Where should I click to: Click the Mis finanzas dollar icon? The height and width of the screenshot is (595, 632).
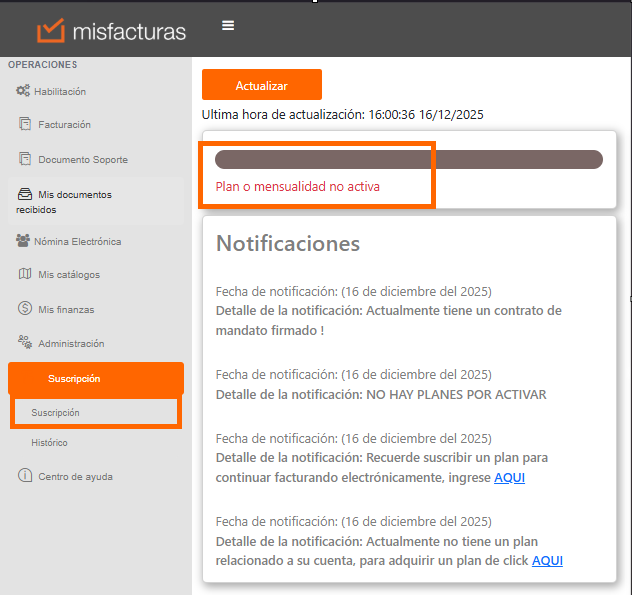coord(25,309)
